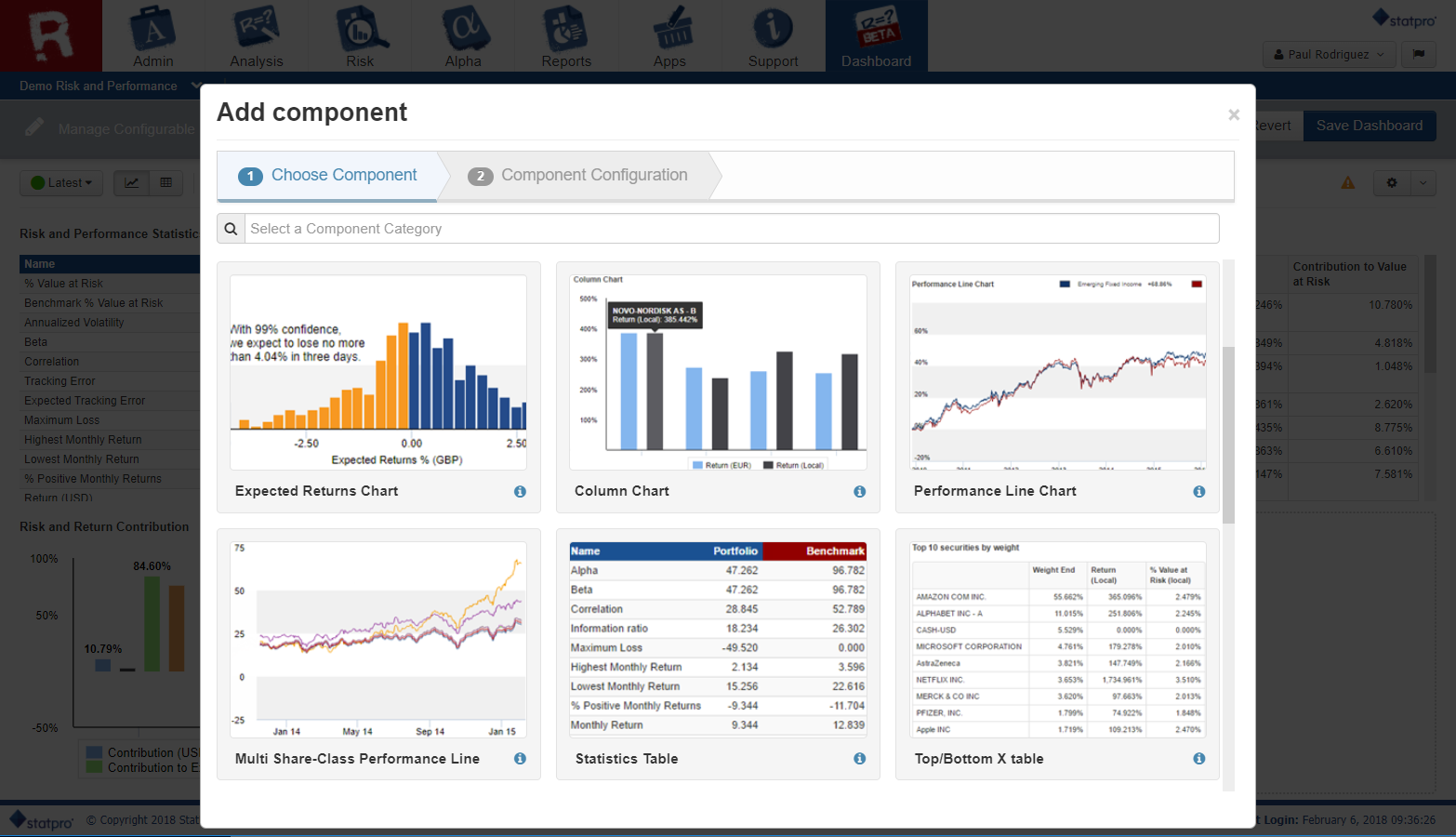This screenshot has height=837, width=1456.
Task: Select the Choose Component step tab
Action: (x=327, y=176)
